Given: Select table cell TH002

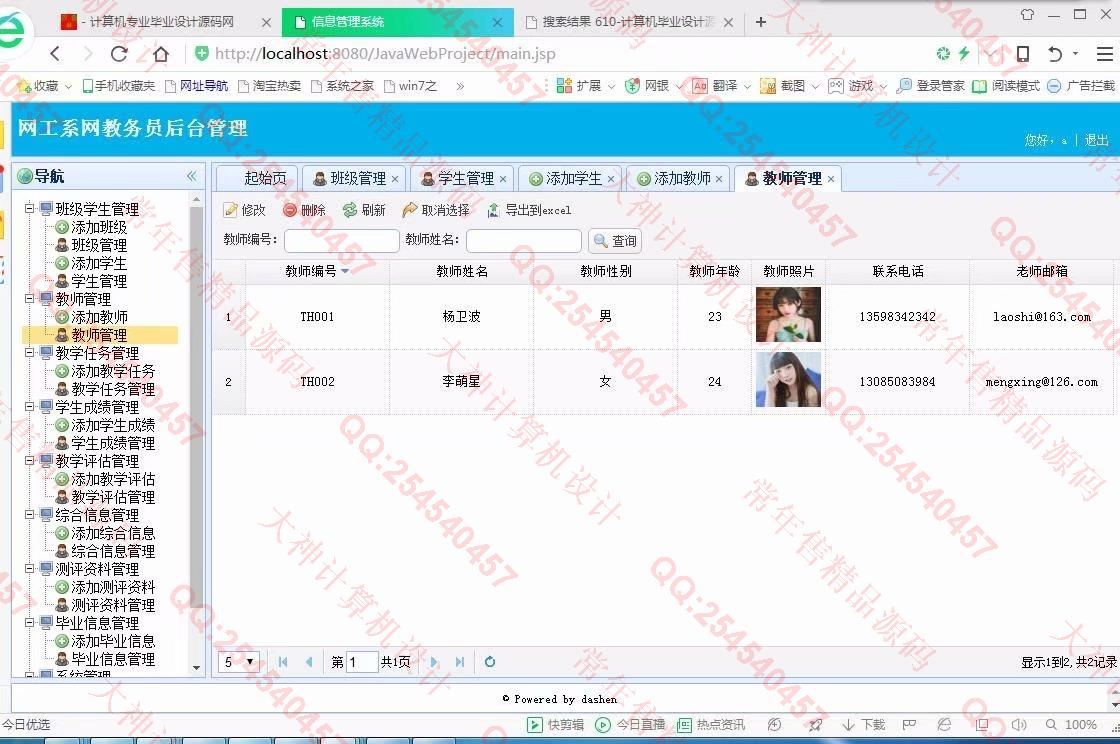Looking at the screenshot, I should click(317, 382).
